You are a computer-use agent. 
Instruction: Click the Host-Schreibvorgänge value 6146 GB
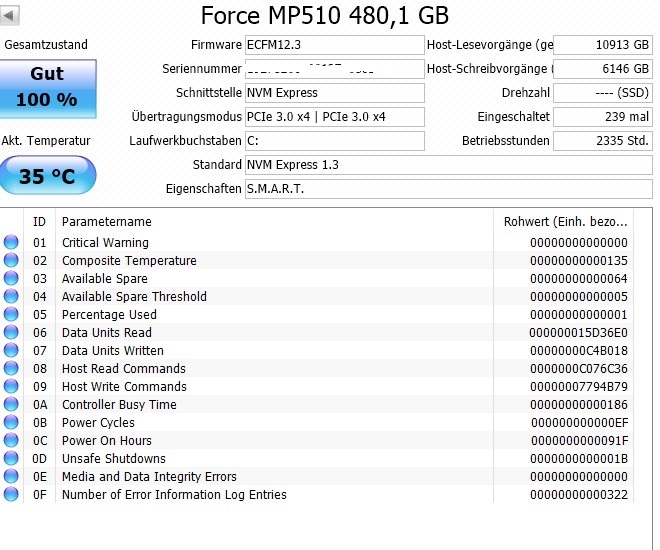[x=603, y=69]
